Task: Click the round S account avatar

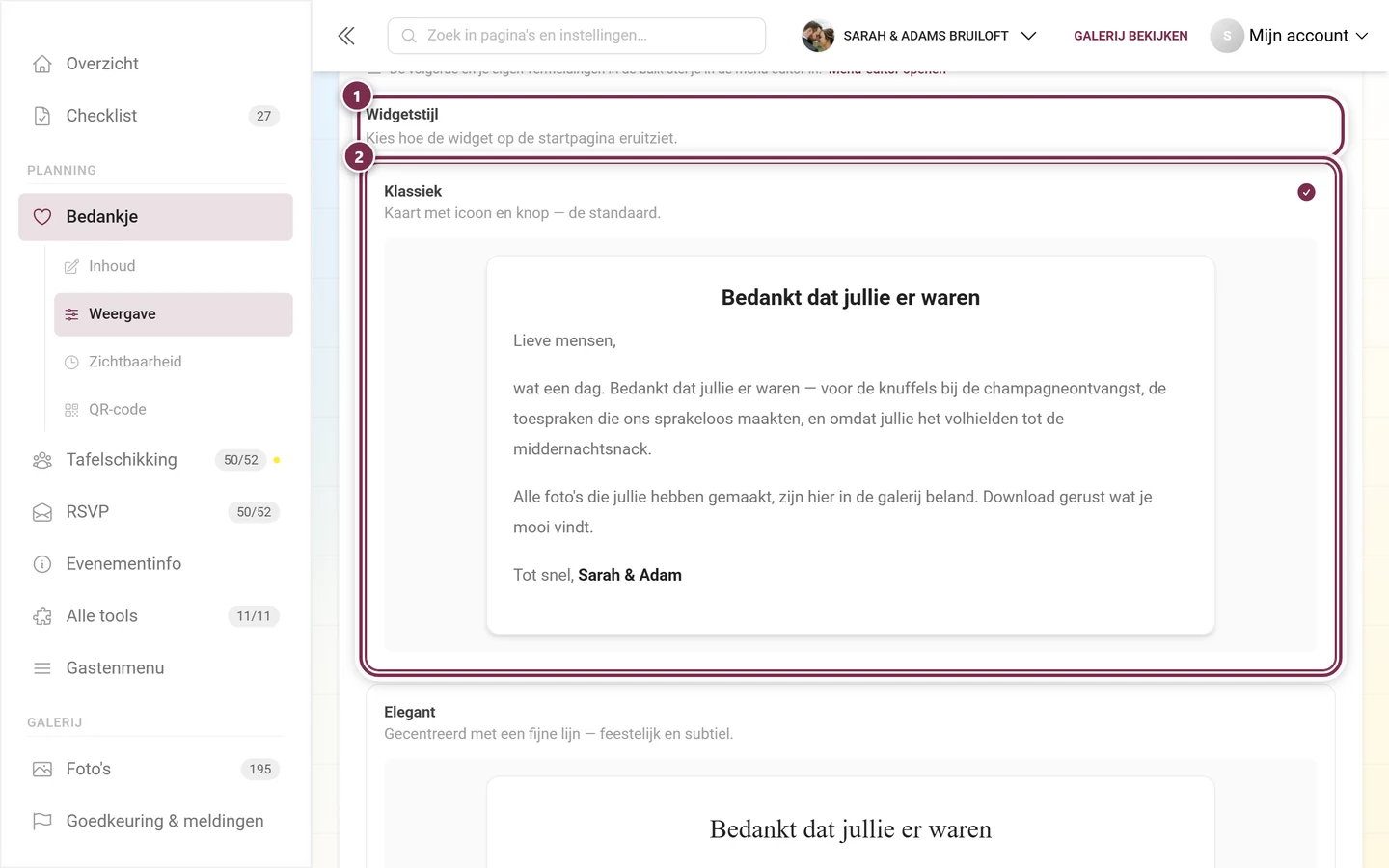Action: [1227, 36]
